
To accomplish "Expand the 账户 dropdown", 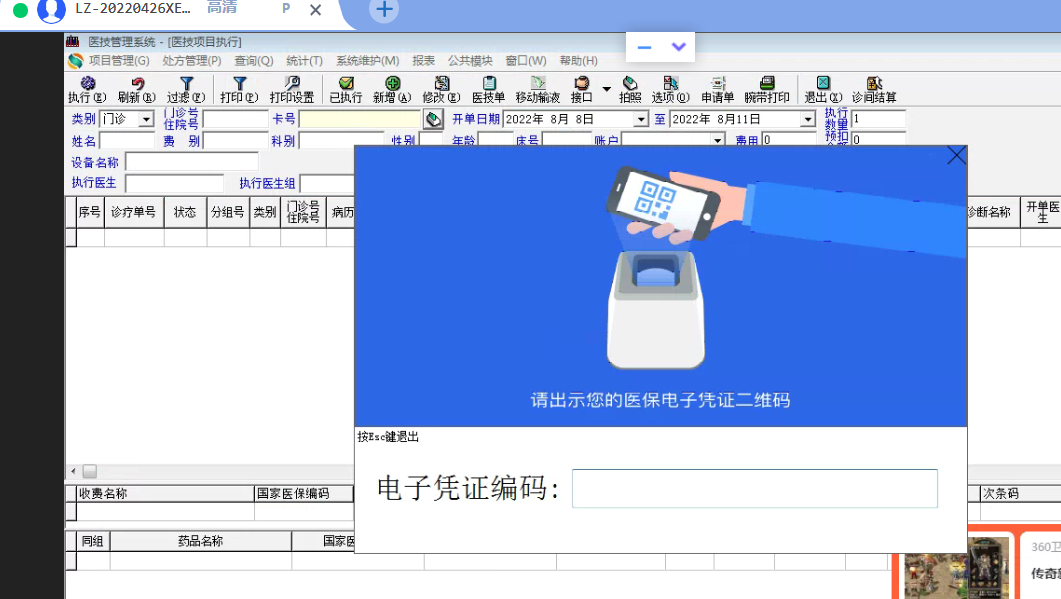I will [x=717, y=140].
